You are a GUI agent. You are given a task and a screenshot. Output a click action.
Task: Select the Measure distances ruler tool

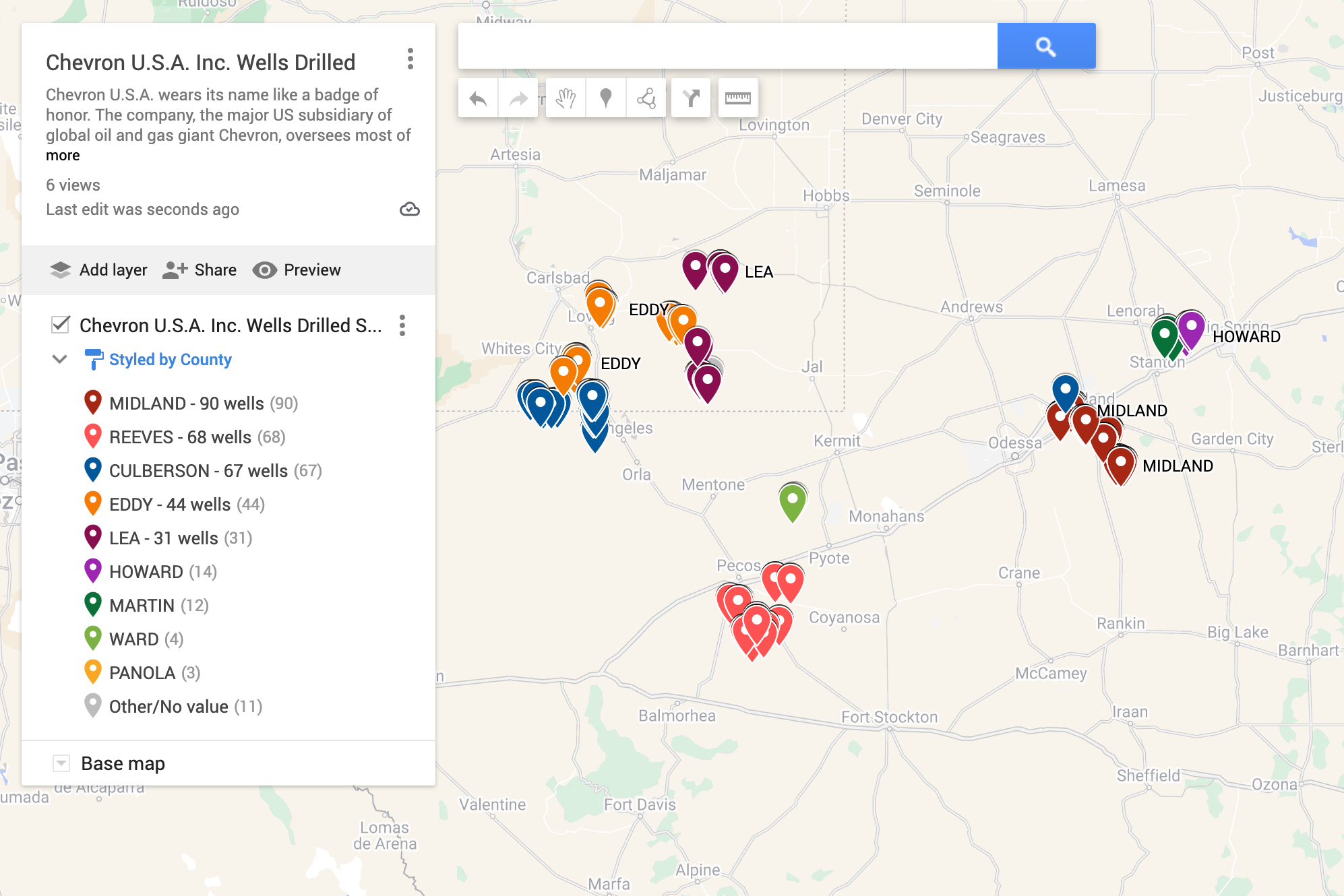point(737,98)
